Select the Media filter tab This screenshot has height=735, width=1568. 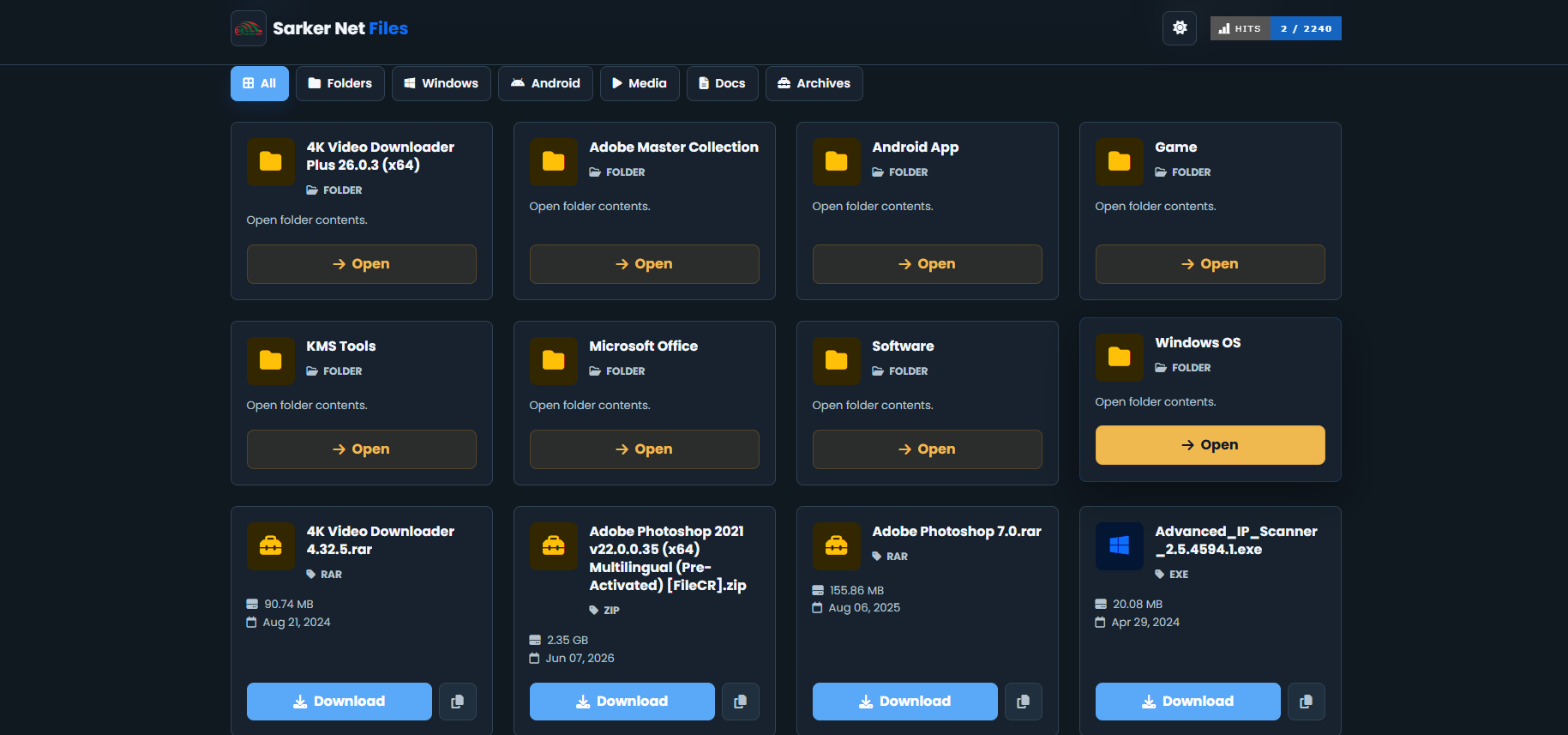click(640, 83)
